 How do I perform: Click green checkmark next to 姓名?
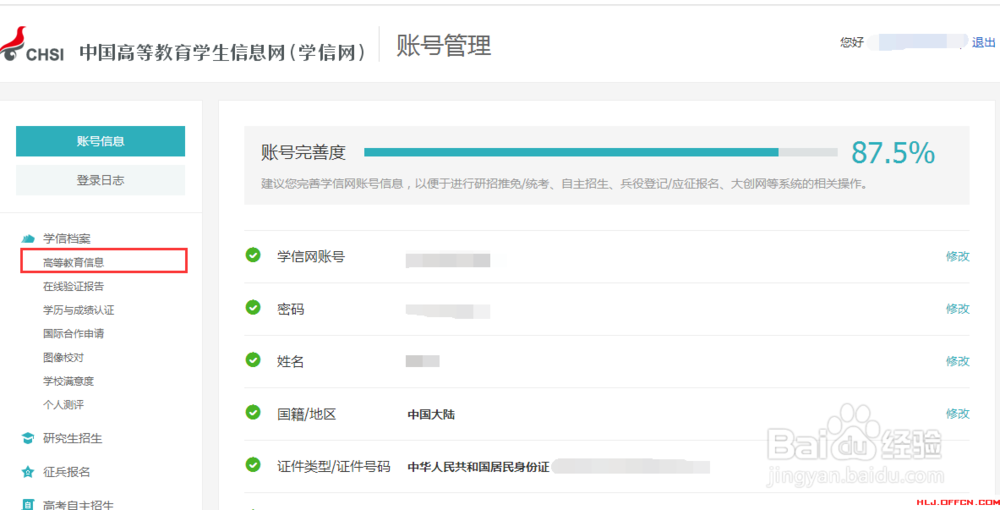tap(253, 360)
